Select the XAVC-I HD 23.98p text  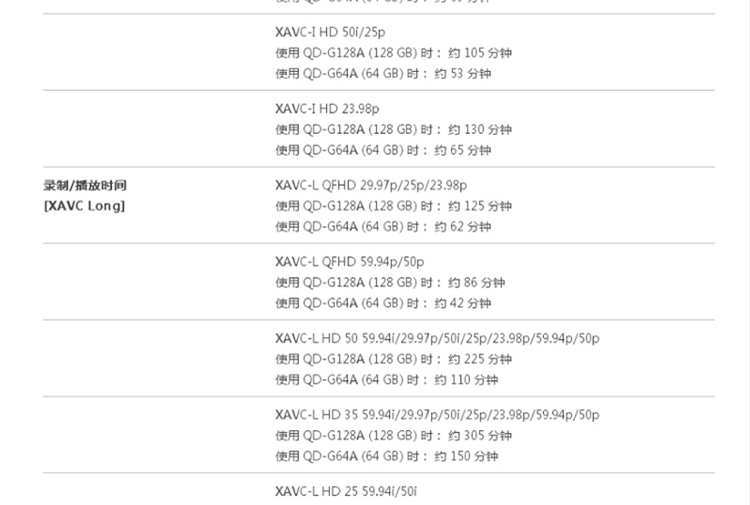point(327,109)
